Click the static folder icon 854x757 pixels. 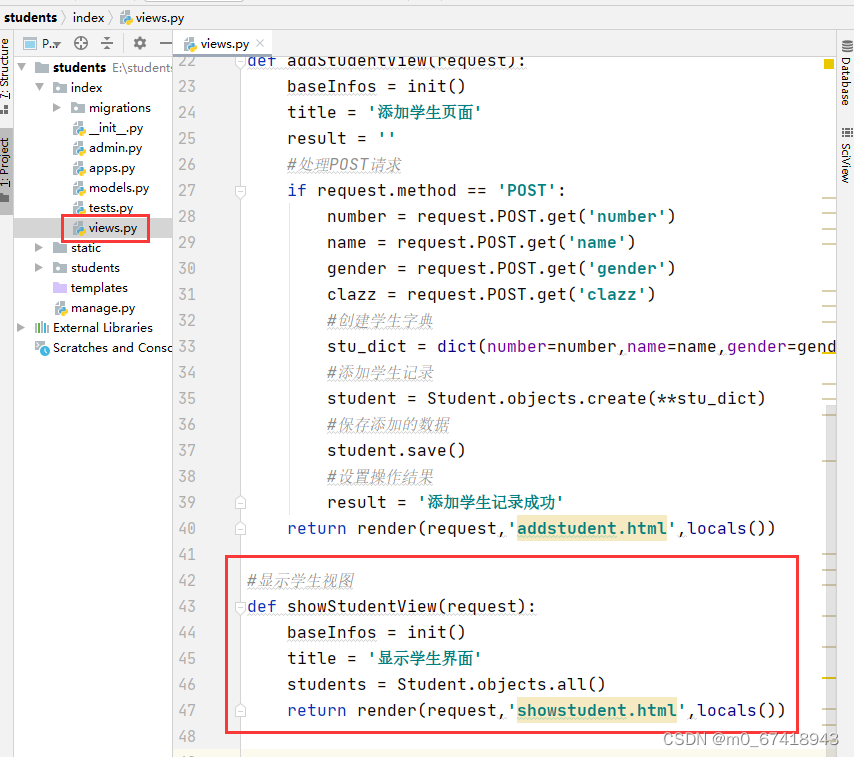click(x=60, y=248)
